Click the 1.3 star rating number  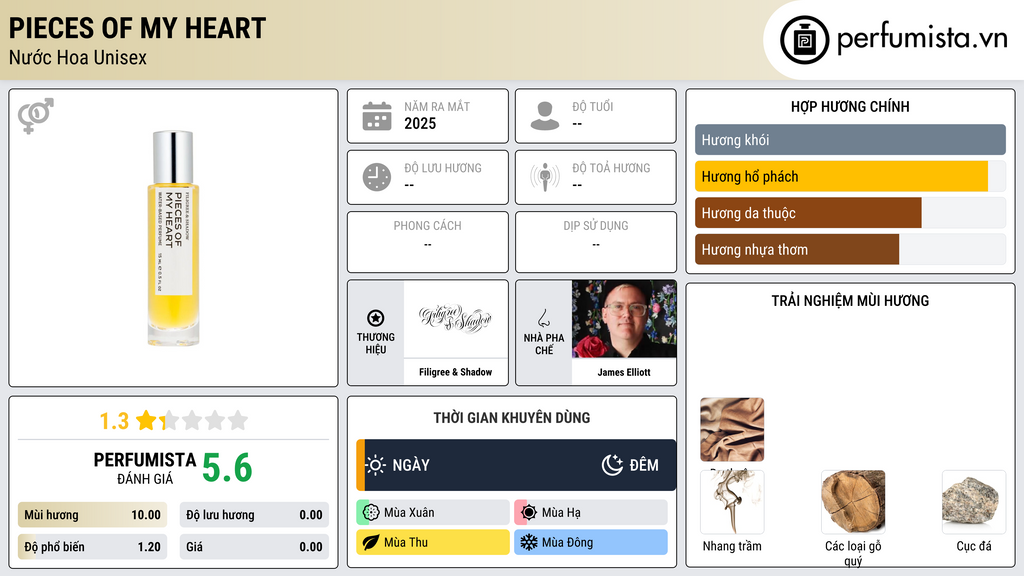coord(114,421)
